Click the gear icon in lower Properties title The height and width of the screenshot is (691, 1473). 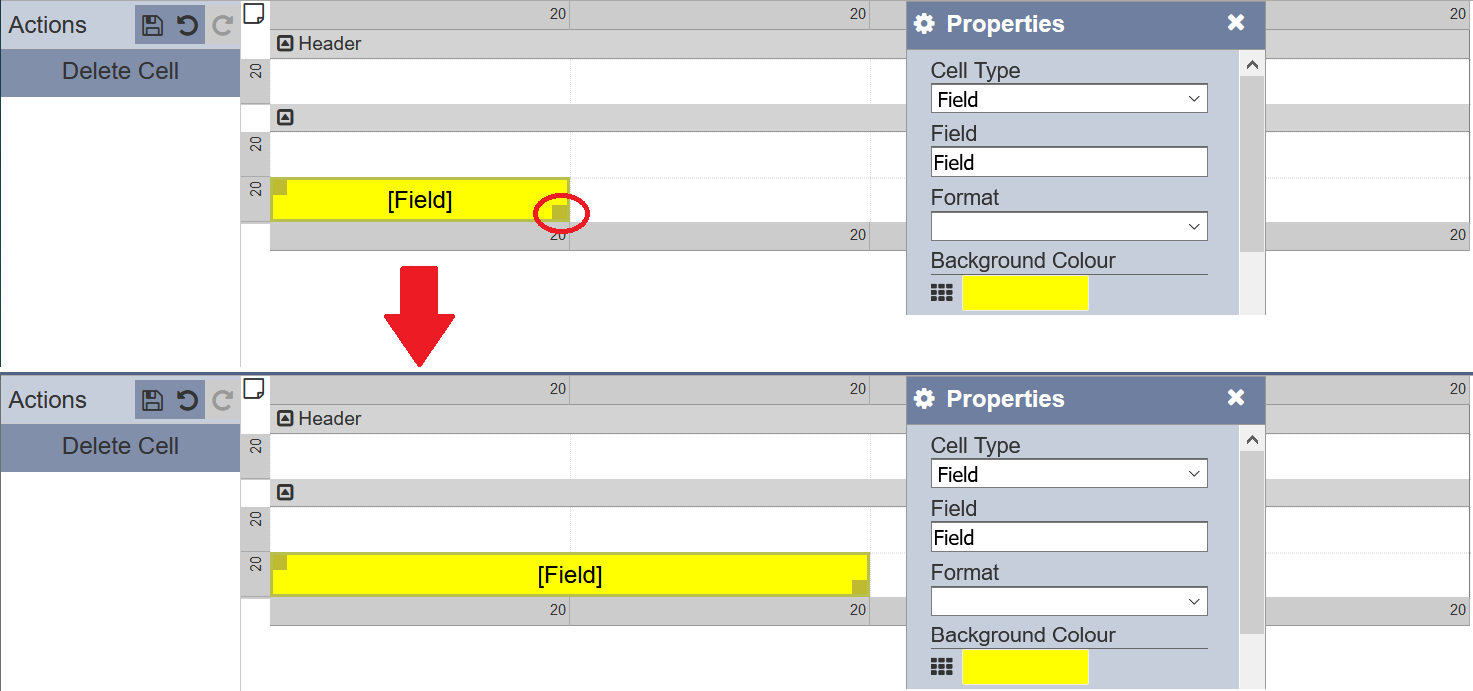pos(924,399)
